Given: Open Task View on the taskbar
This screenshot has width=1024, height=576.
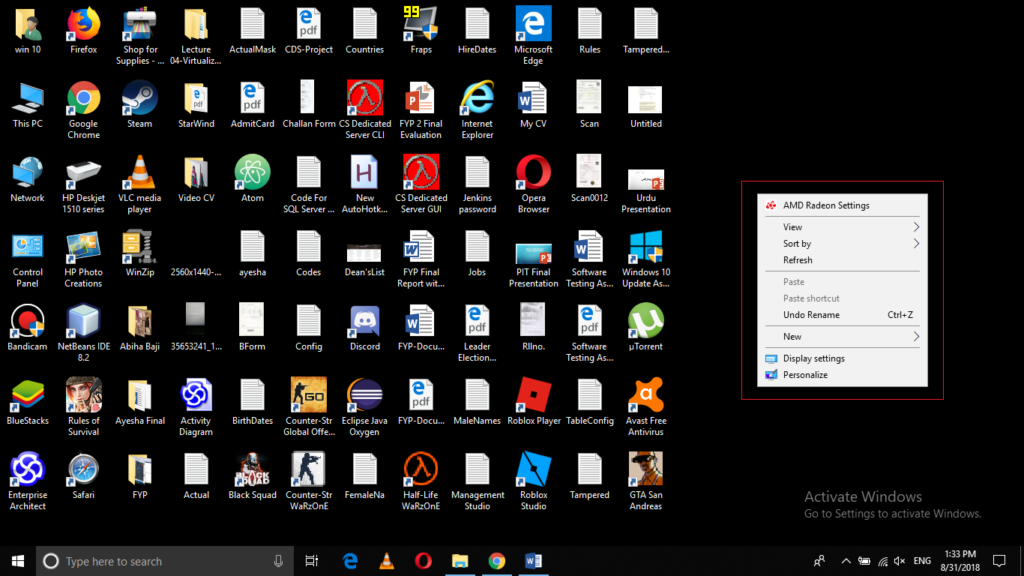Looking at the screenshot, I should coord(312,561).
